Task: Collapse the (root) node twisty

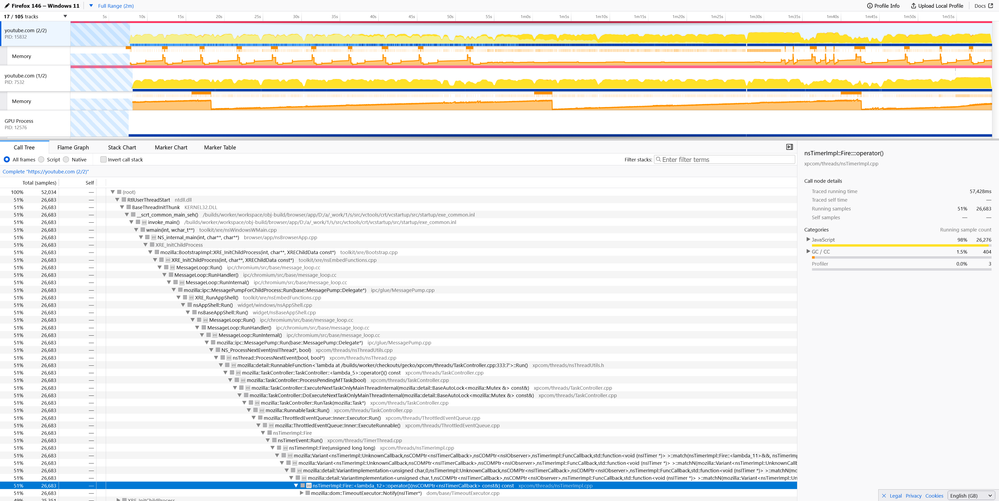Action: [x=112, y=192]
